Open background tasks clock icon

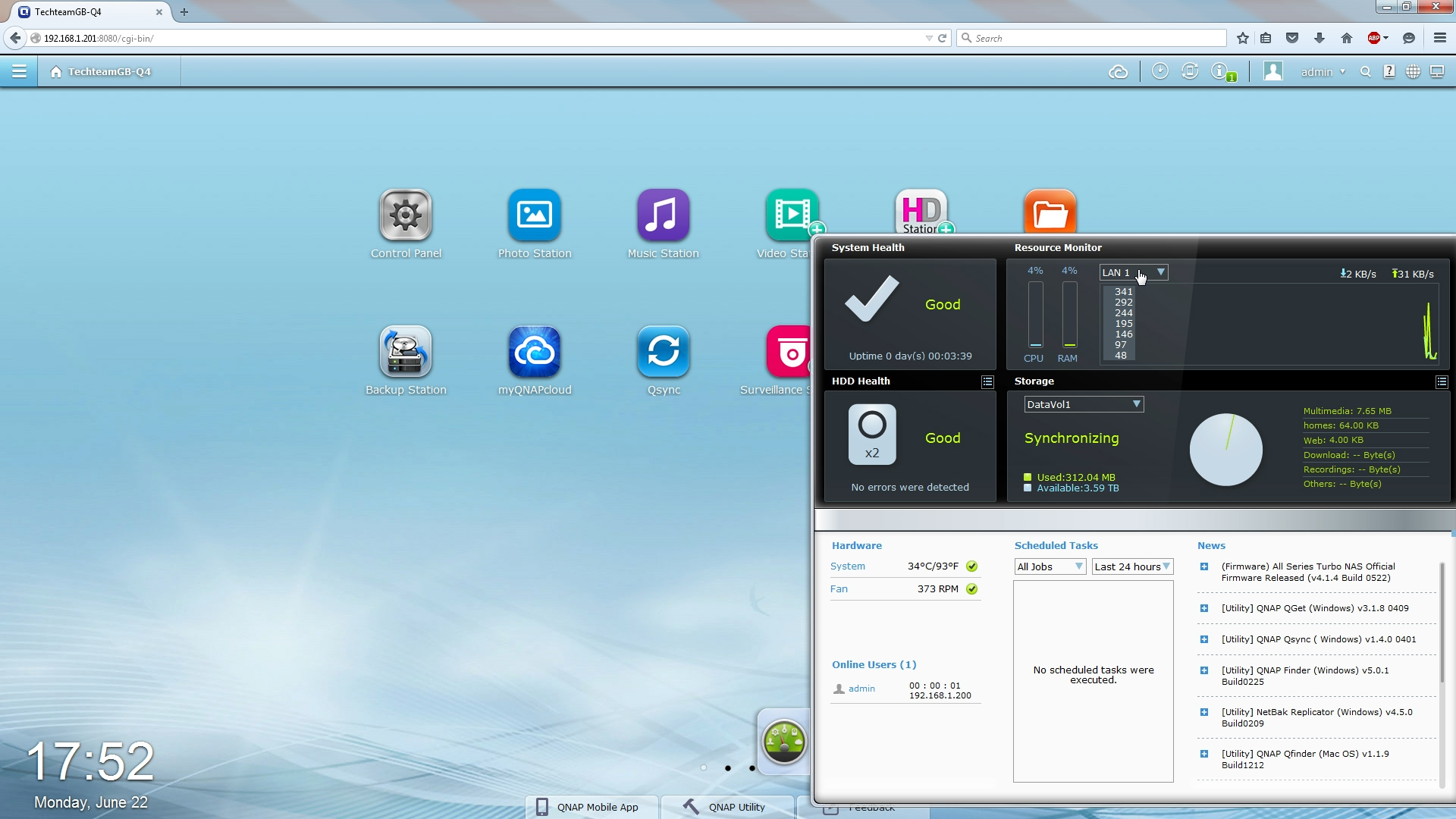(1159, 71)
